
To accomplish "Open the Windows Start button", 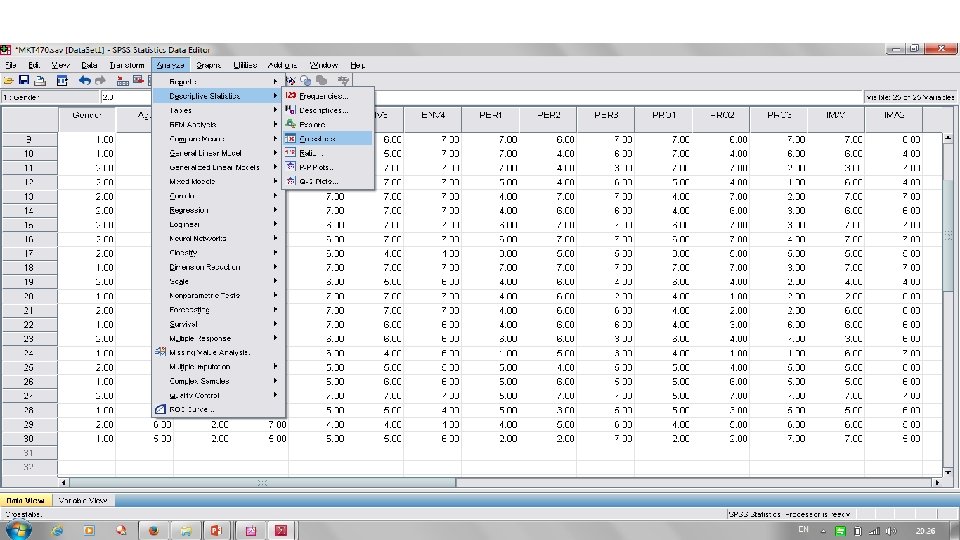I will 18,530.
